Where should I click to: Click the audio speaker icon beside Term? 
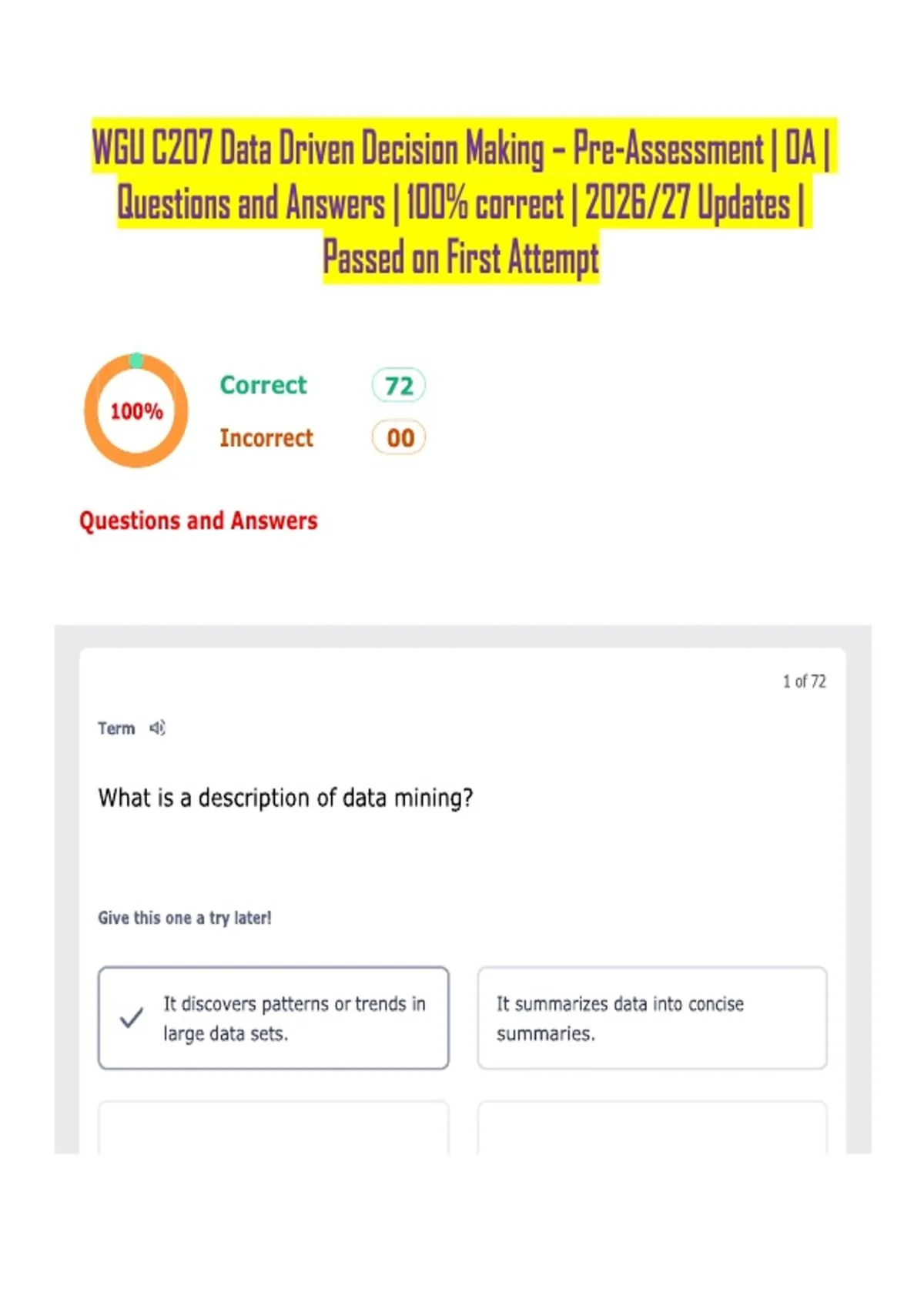(x=158, y=728)
